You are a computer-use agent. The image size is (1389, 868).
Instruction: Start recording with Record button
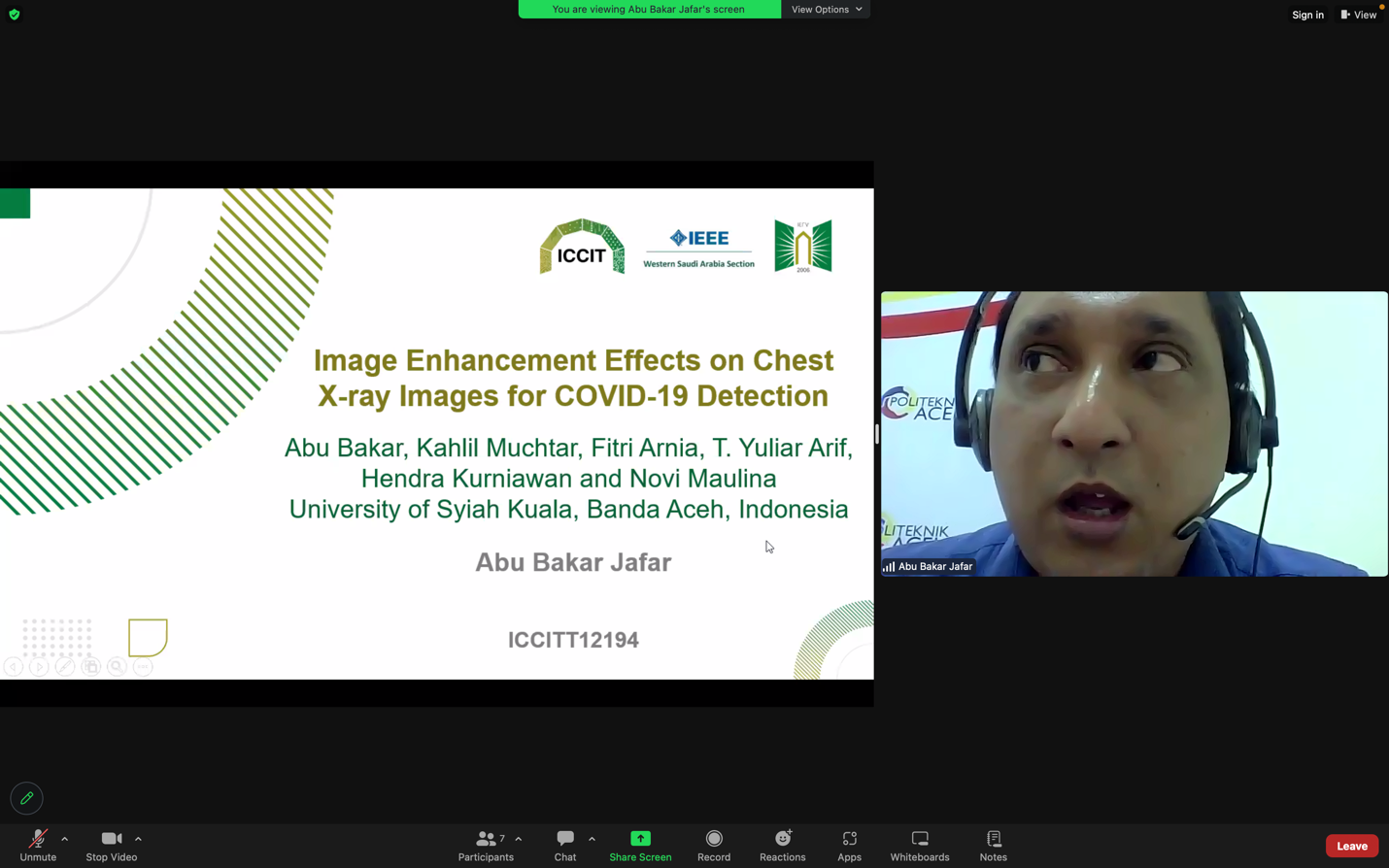click(714, 845)
